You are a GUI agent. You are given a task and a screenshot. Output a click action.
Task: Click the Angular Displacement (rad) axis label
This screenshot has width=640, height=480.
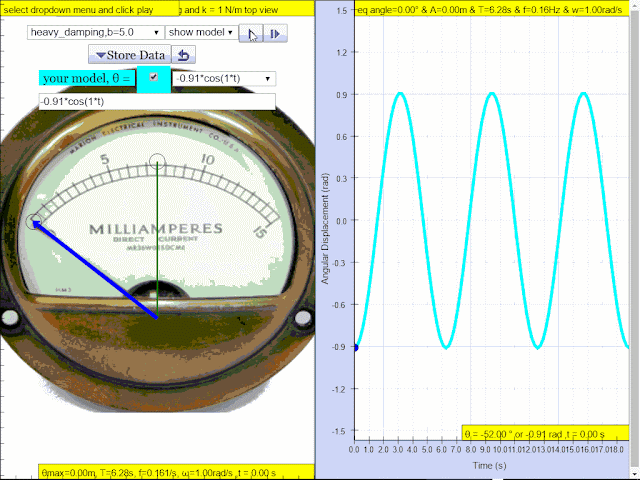pos(325,229)
